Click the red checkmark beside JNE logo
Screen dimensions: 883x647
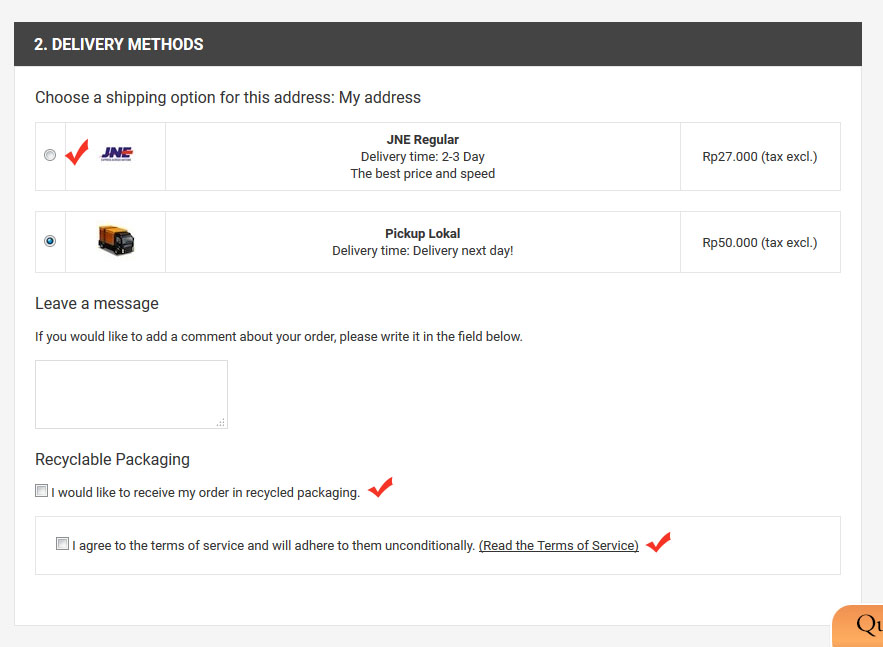point(77,152)
